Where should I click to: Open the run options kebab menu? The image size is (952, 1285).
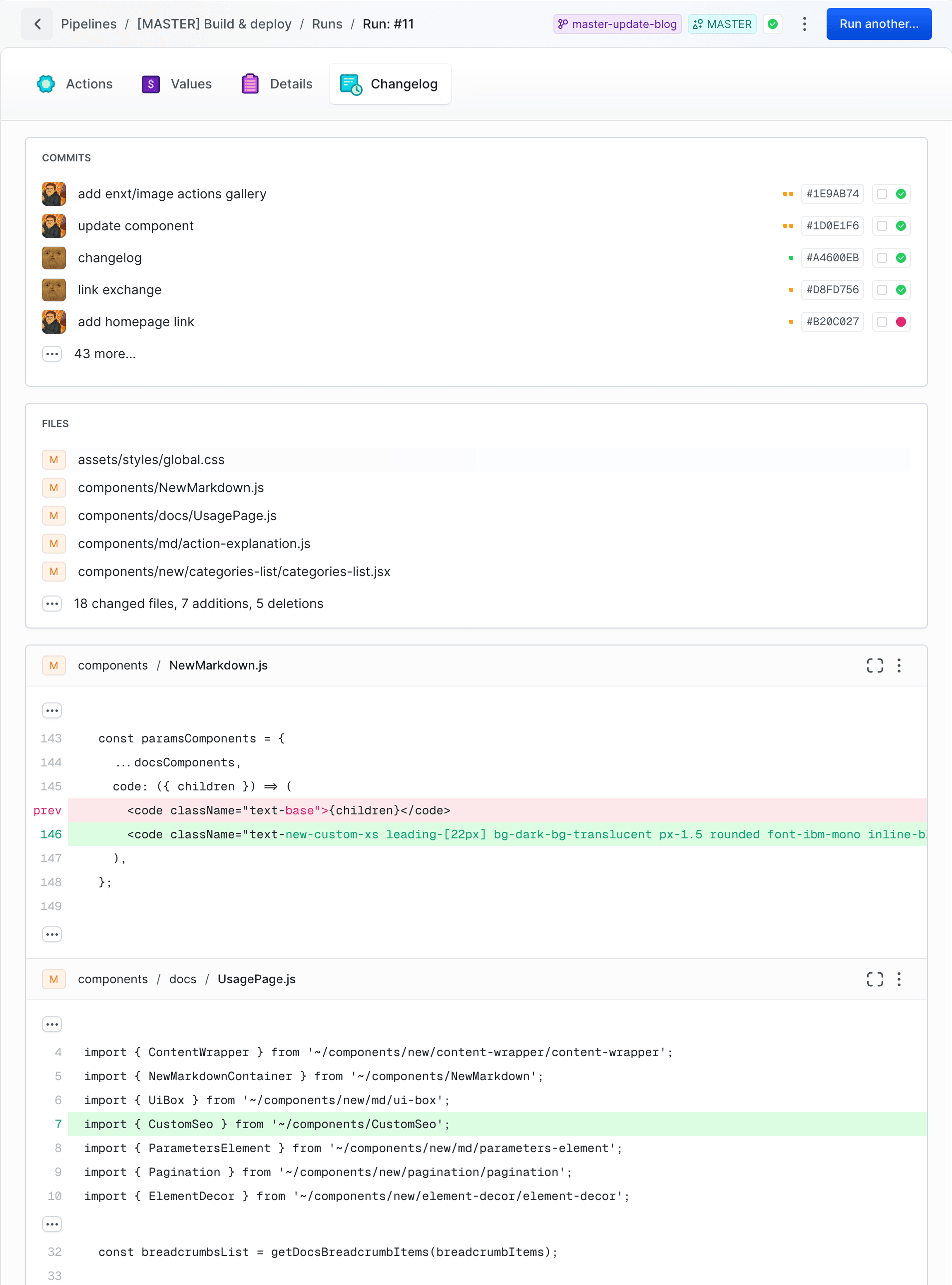coord(805,24)
